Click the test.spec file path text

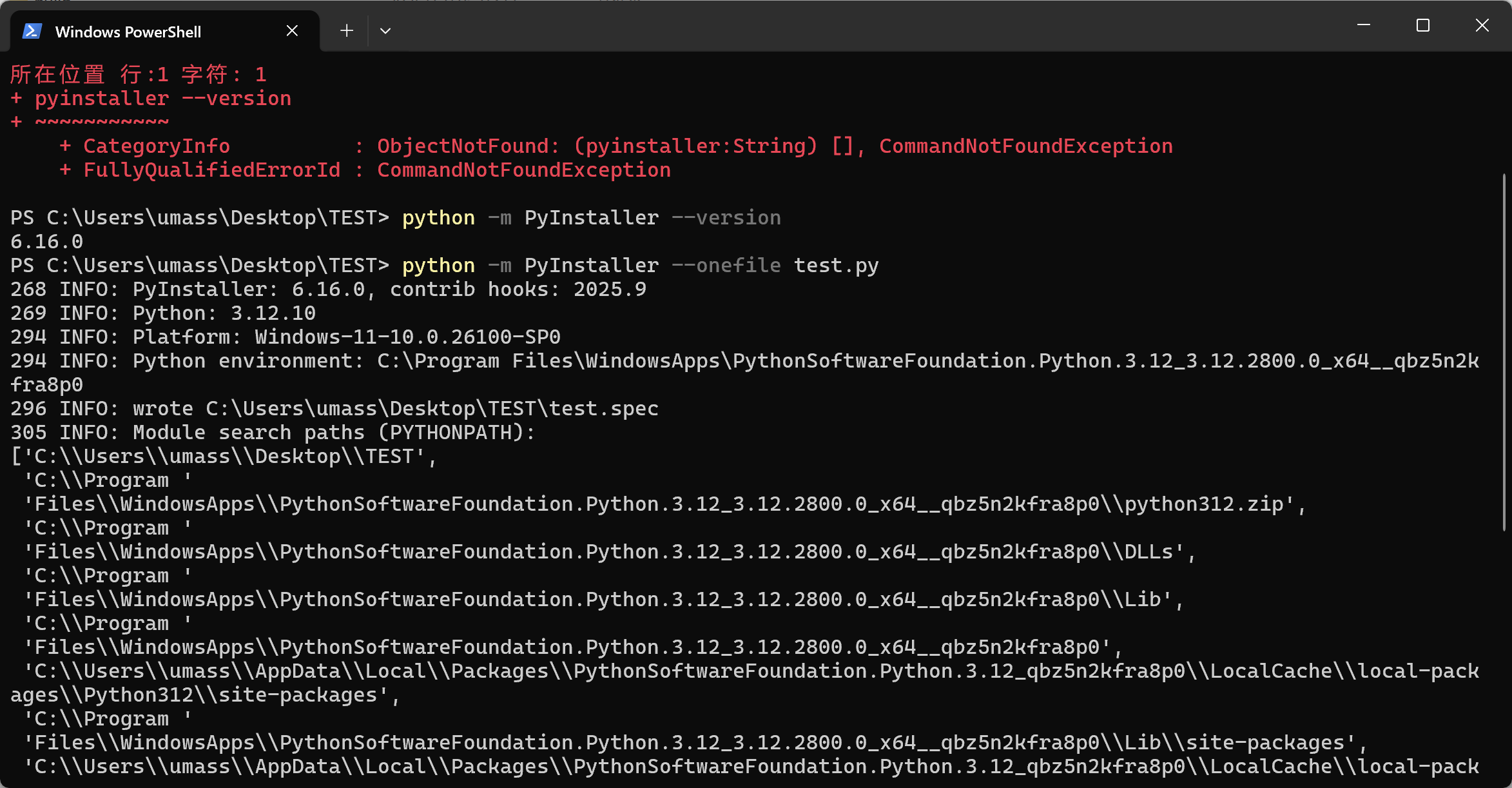432,409
